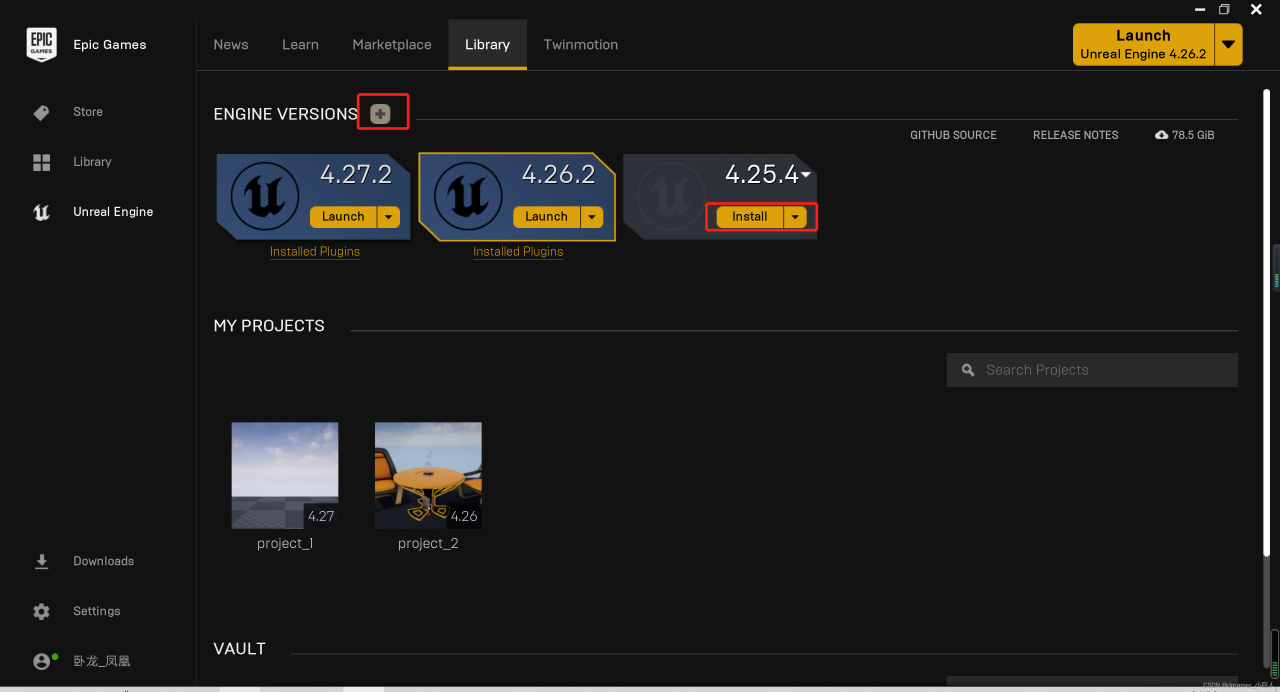1280x692 pixels.
Task: Click the Unreal logo on 4.27.2 card
Action: coord(265,196)
